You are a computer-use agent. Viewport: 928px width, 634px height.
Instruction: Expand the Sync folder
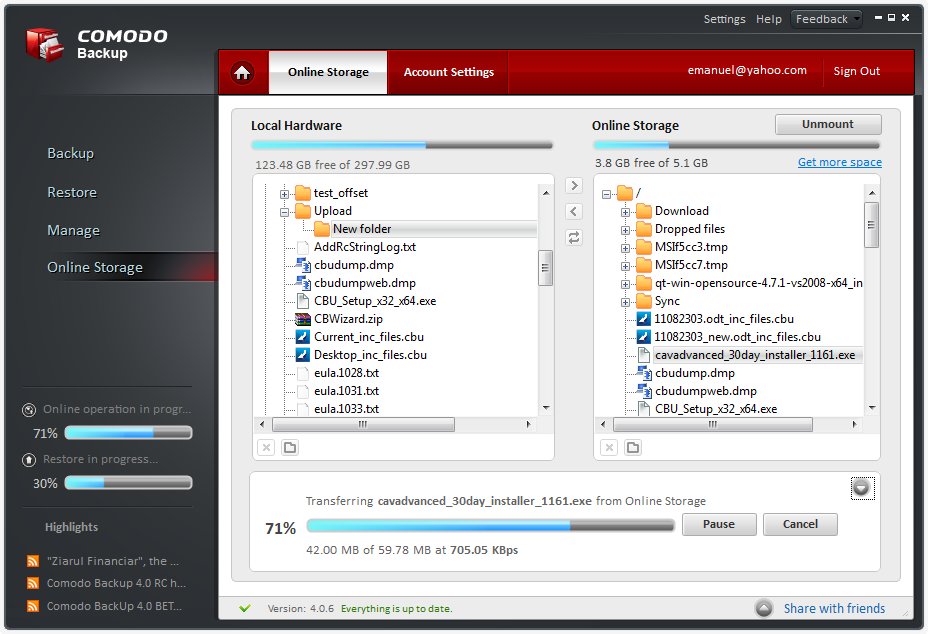tap(626, 302)
